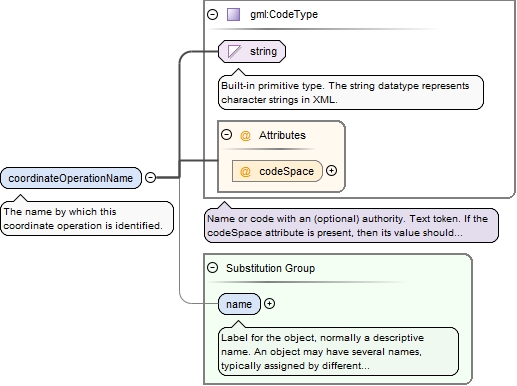Collapse the coordinateOperationName node
Screen dimensions: 517x386
tap(151, 177)
